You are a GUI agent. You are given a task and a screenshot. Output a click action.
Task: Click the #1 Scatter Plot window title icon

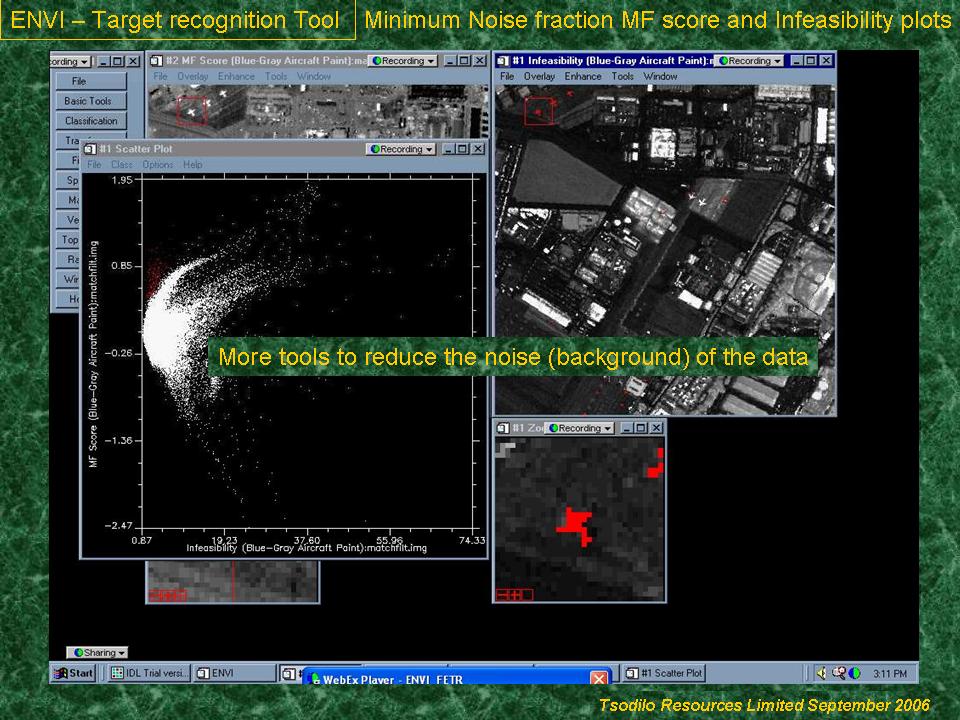click(x=90, y=149)
